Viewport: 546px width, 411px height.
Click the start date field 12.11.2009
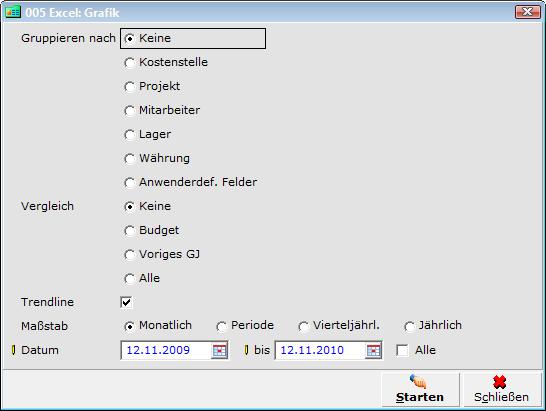tap(166, 350)
